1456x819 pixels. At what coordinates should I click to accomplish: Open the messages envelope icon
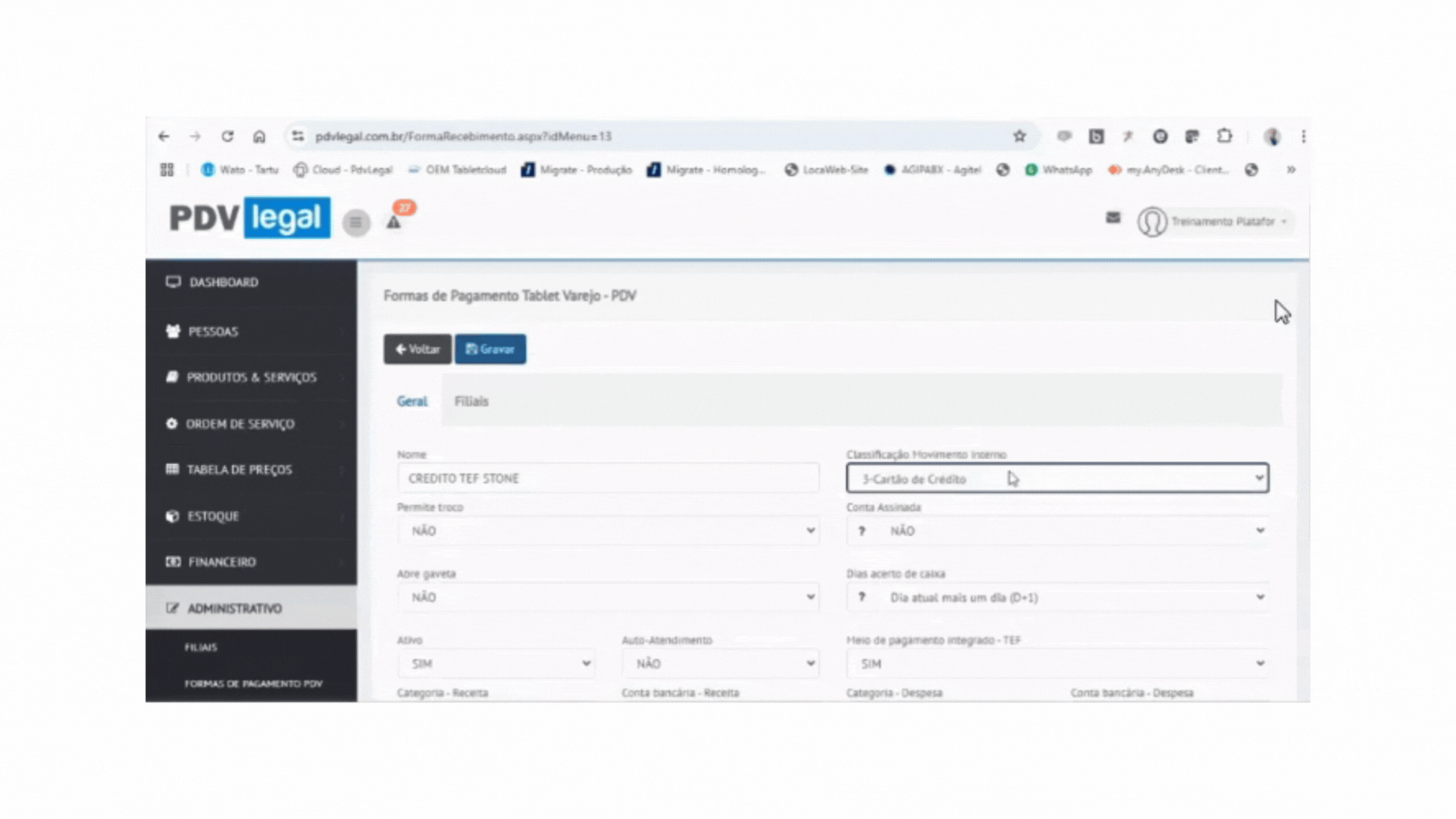(x=1112, y=218)
